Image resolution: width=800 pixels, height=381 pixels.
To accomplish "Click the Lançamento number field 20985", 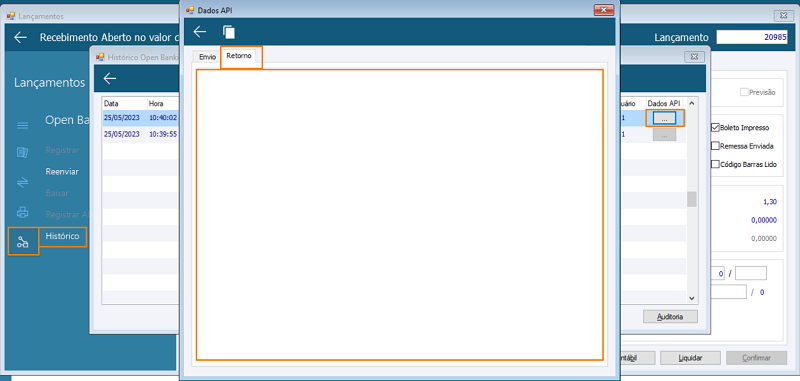I will point(753,37).
